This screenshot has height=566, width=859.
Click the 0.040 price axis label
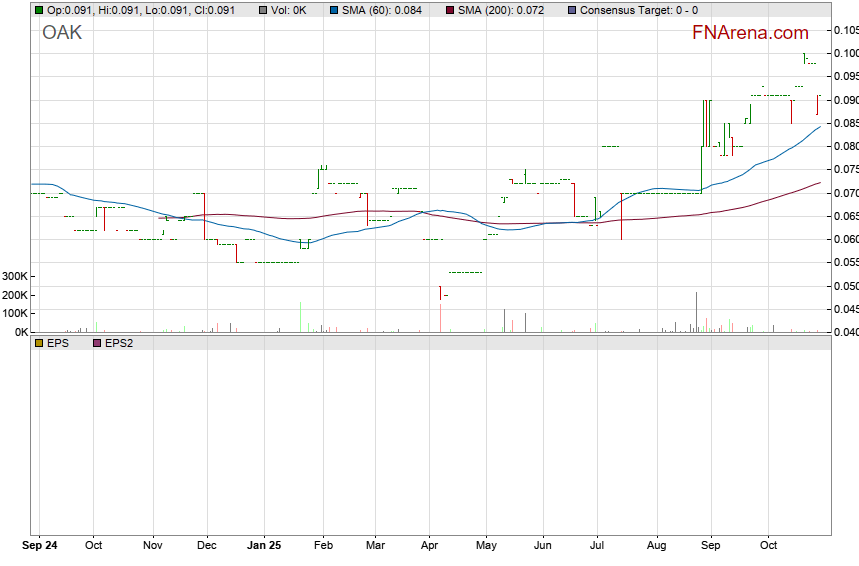coord(845,332)
